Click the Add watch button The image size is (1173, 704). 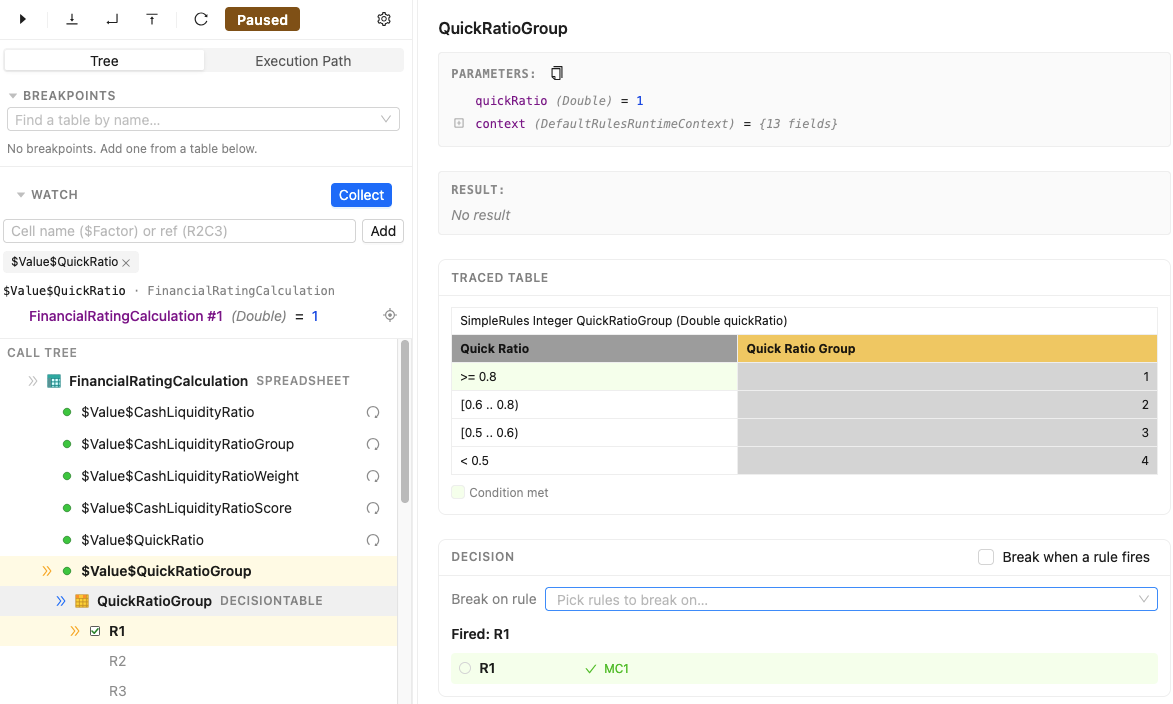point(383,231)
